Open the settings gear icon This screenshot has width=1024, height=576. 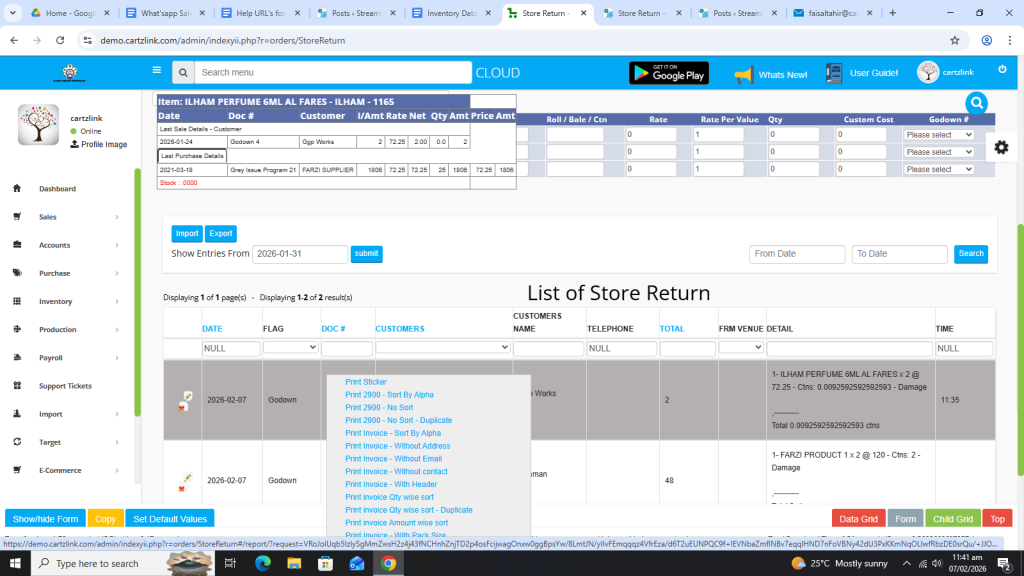pos(1001,147)
